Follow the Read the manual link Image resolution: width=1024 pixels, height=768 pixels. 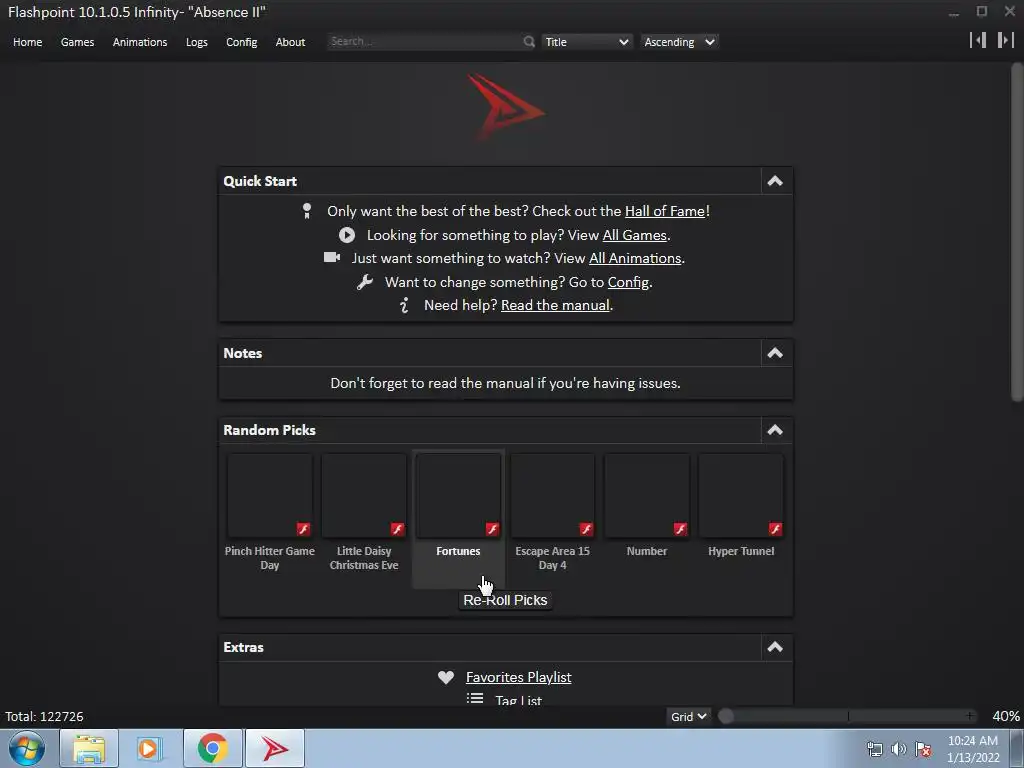coord(555,305)
